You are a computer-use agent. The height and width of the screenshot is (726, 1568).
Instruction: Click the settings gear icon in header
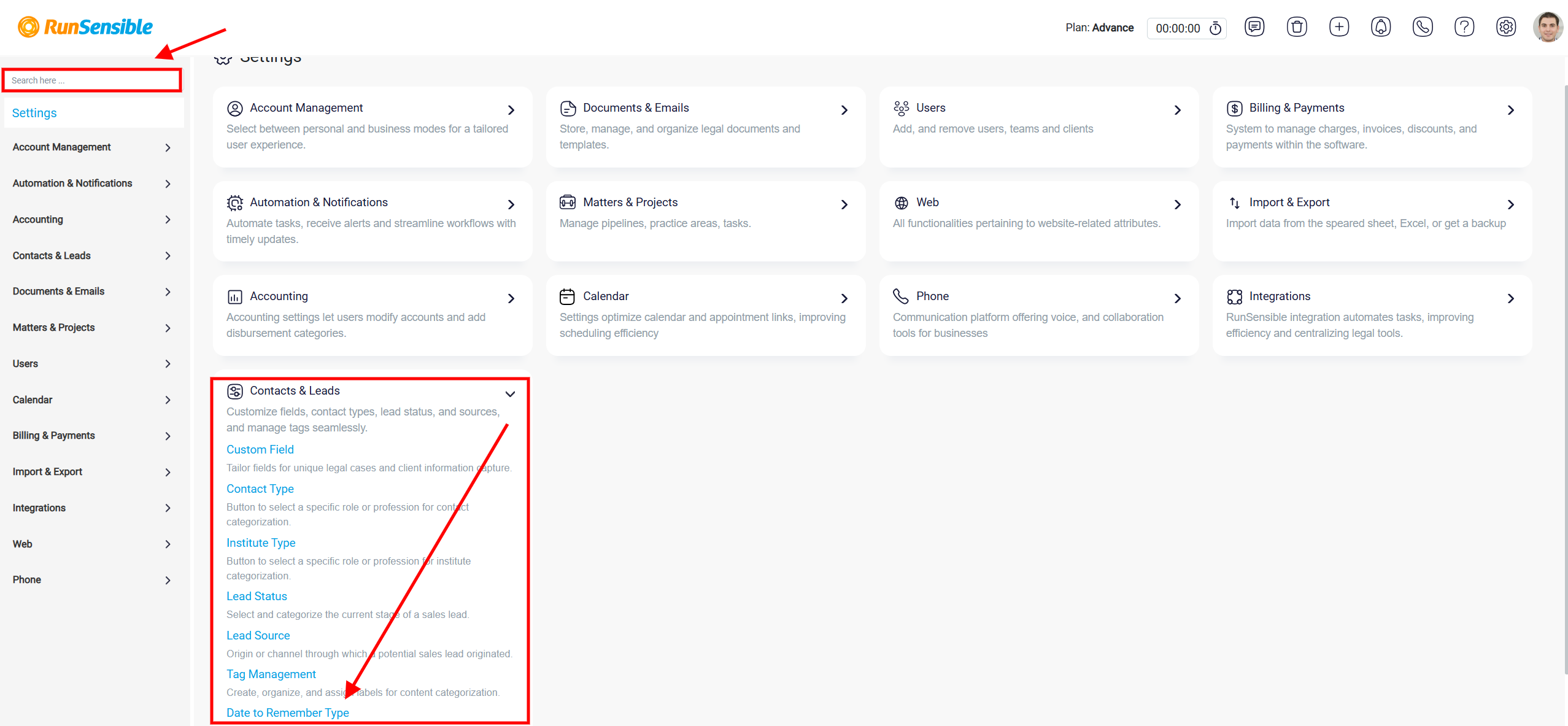[x=1506, y=27]
